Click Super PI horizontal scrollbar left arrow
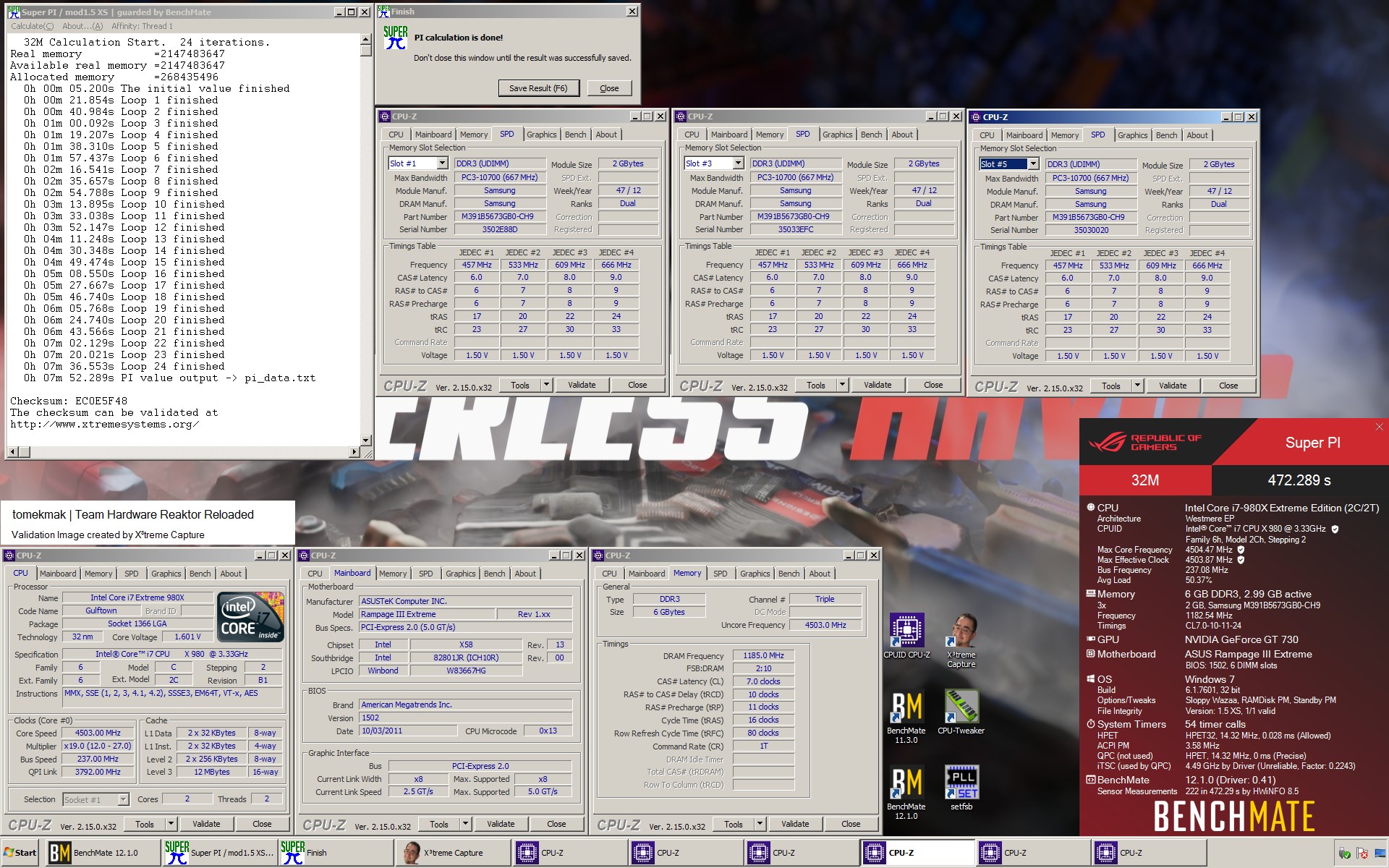Screen dimensions: 1389x868 (12, 452)
